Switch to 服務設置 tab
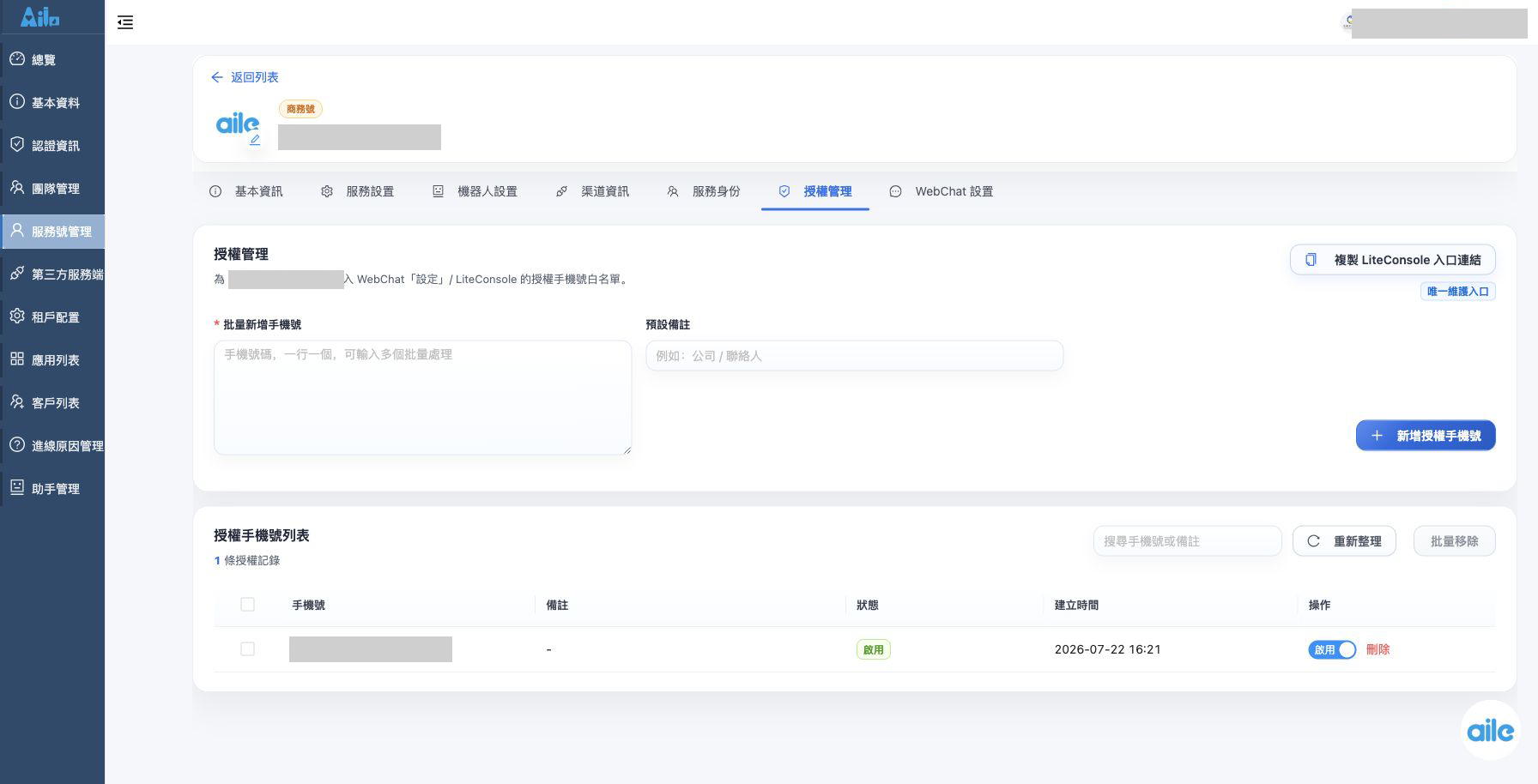Viewport: 1538px width, 784px height. (358, 191)
